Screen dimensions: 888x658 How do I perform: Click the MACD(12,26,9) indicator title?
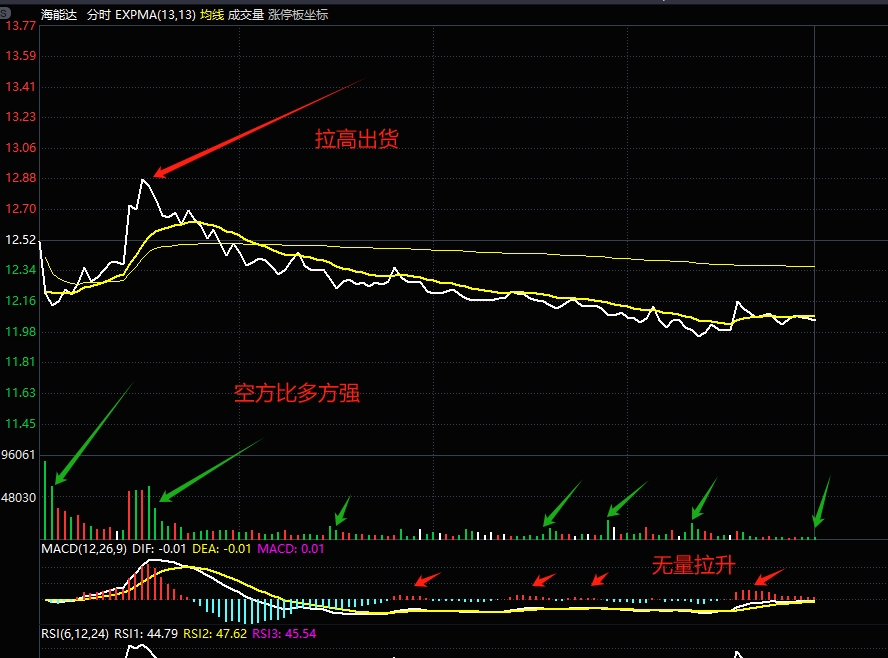tap(84, 549)
